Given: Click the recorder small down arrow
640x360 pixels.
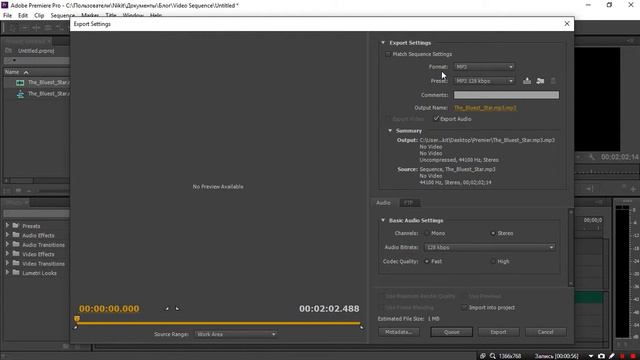Looking at the screenshot, I should (591, 356).
